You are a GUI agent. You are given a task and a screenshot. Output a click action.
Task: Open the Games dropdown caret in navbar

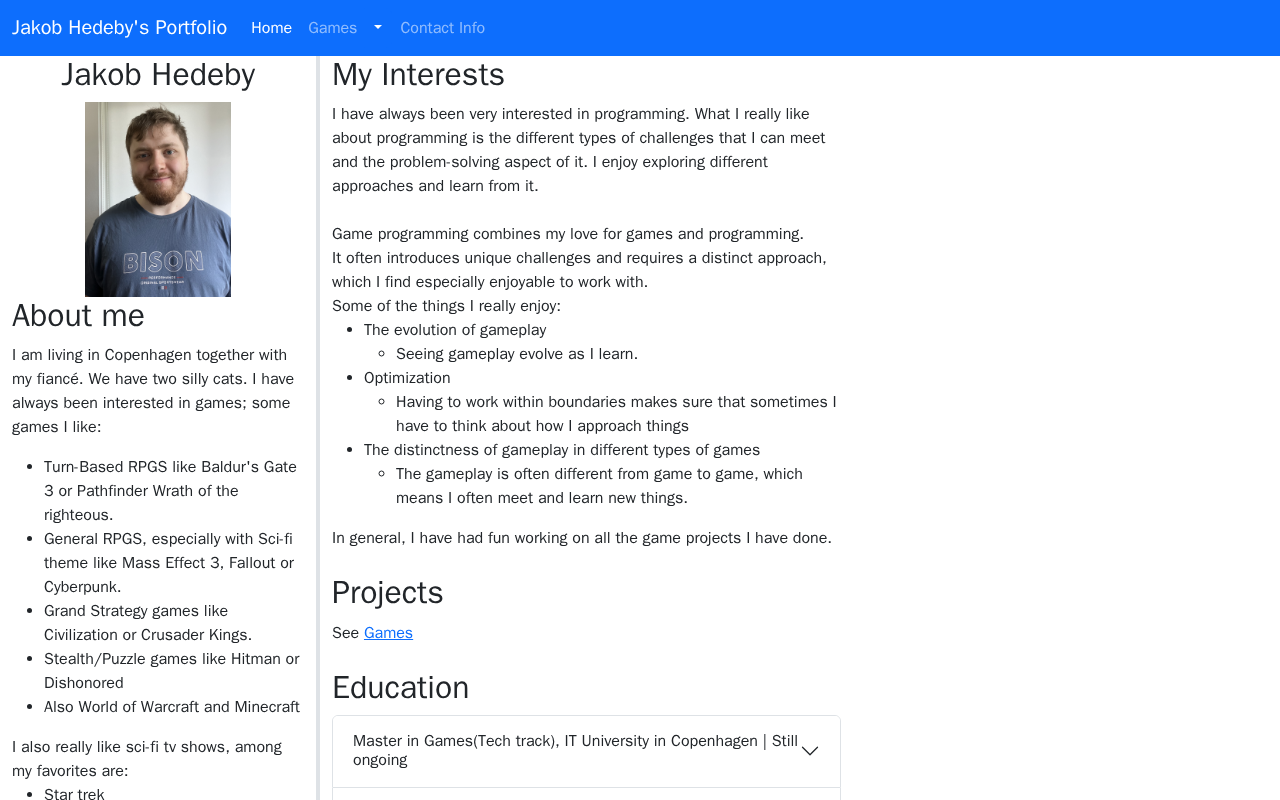378,27
